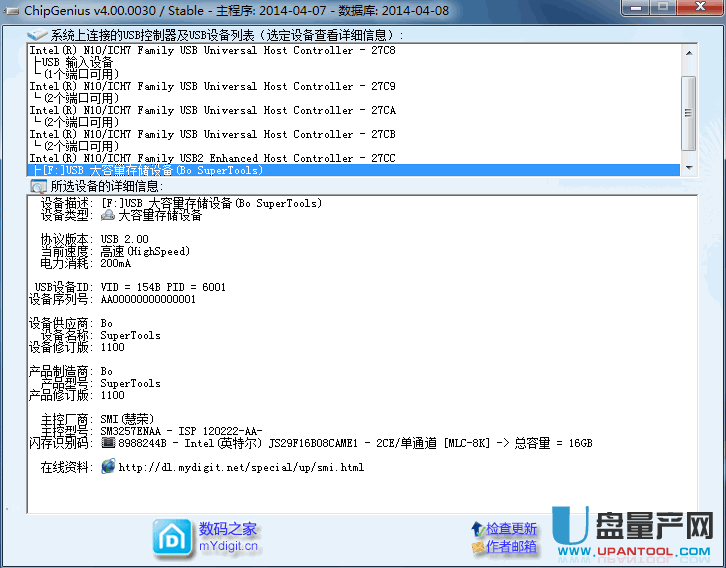Click the up-arrow icon next to 检查更新

[478, 529]
